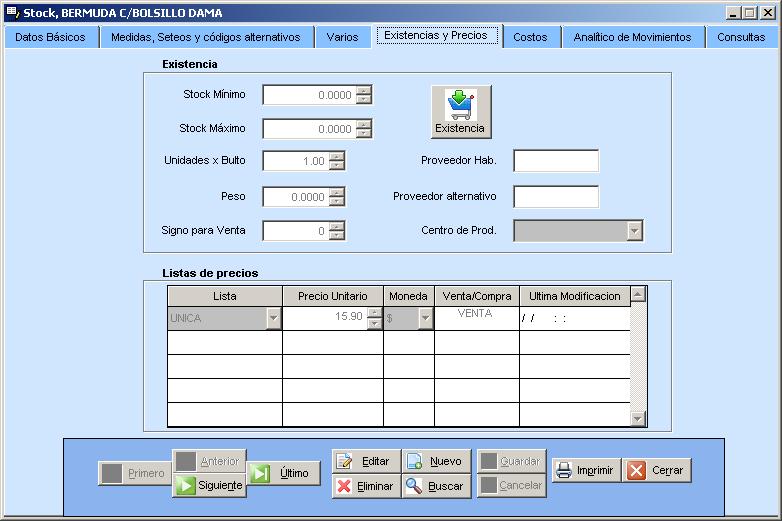The width and height of the screenshot is (782, 521).
Task: Open the Moneda currency dropdown
Action: tap(425, 319)
